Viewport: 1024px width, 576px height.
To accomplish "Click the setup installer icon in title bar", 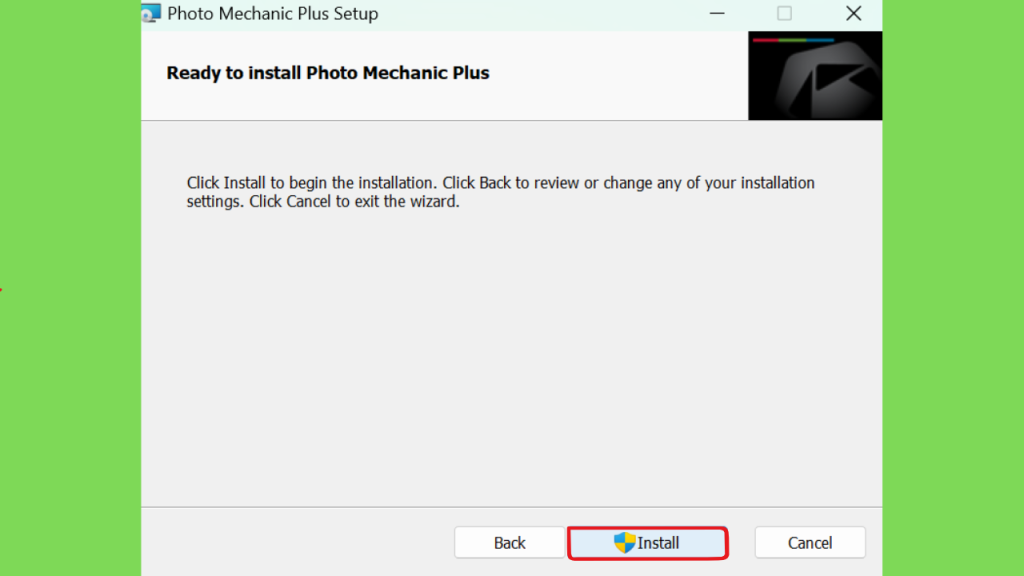I will [x=151, y=13].
